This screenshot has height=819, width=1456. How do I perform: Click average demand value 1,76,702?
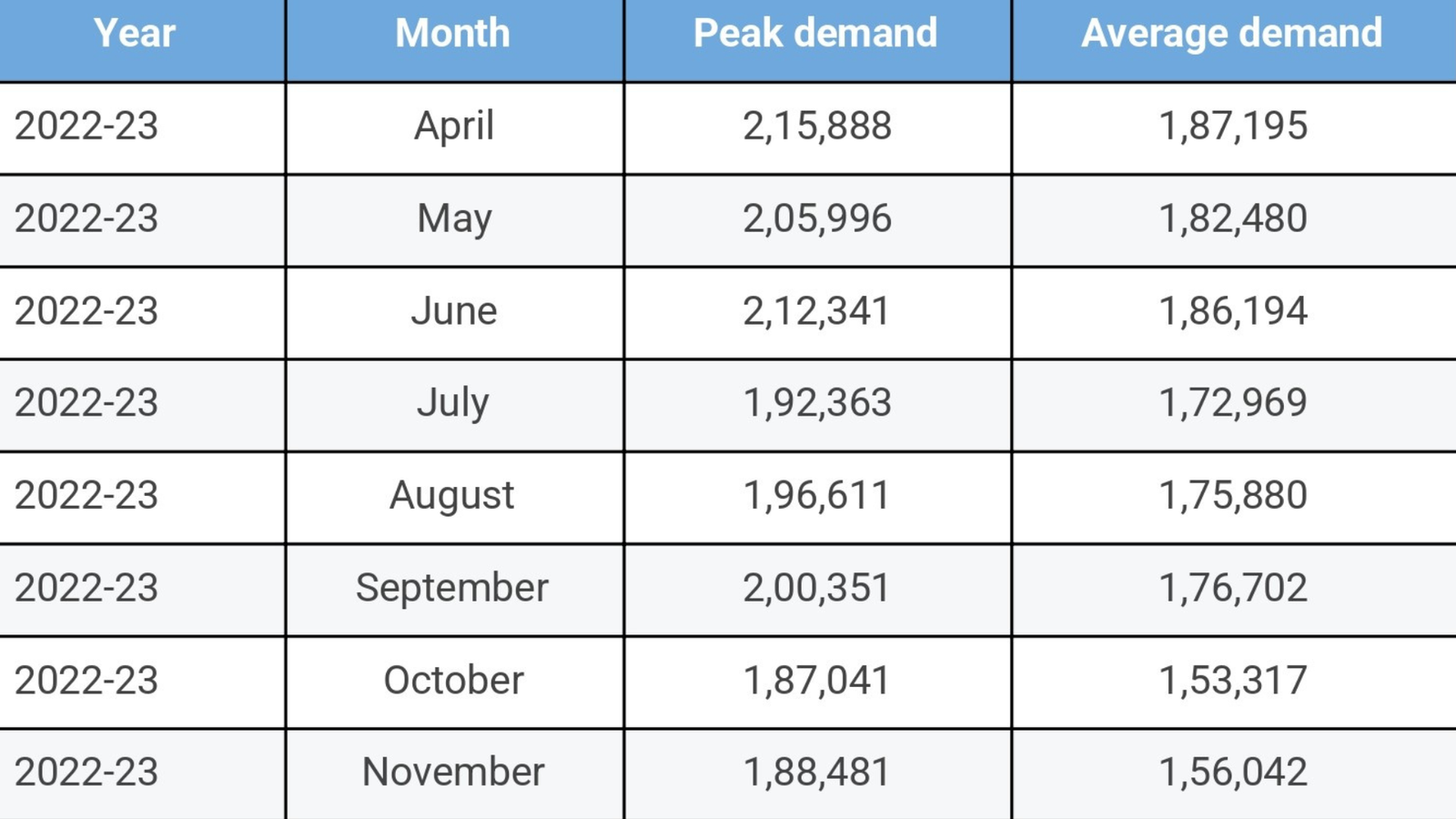click(x=1232, y=588)
